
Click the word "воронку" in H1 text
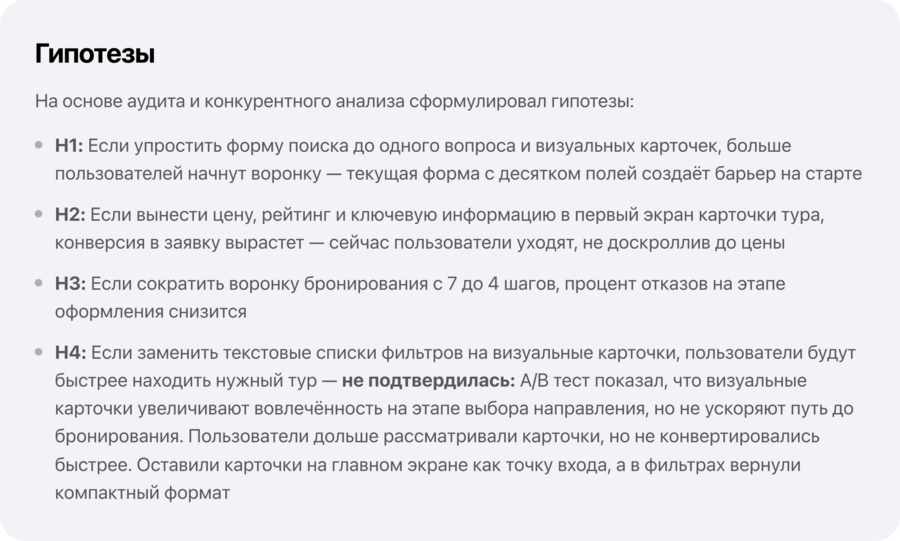pos(284,174)
